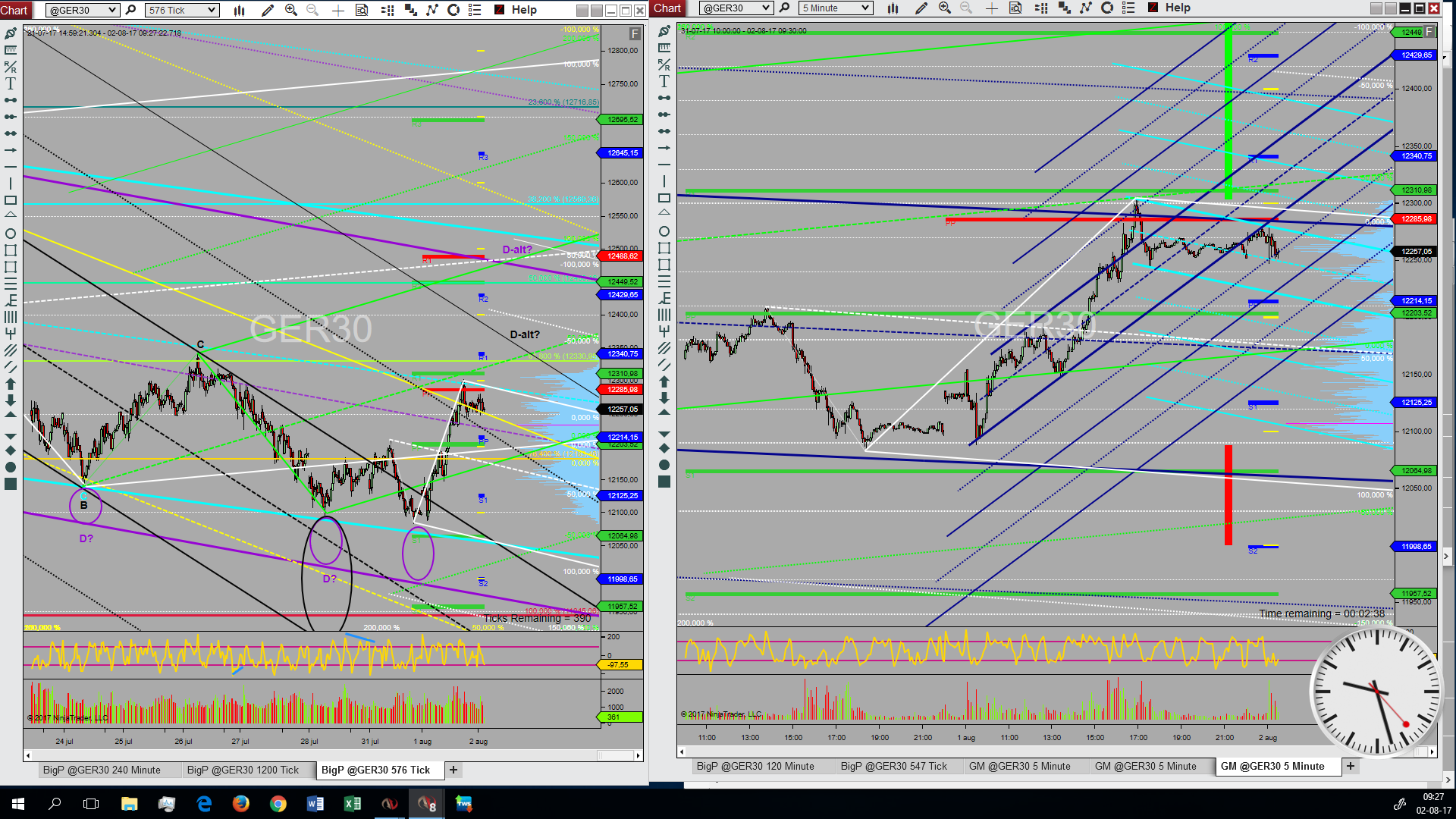Click left arrow of right chart scrollbar
Viewport: 1456px width, 819px height.
tap(682, 752)
